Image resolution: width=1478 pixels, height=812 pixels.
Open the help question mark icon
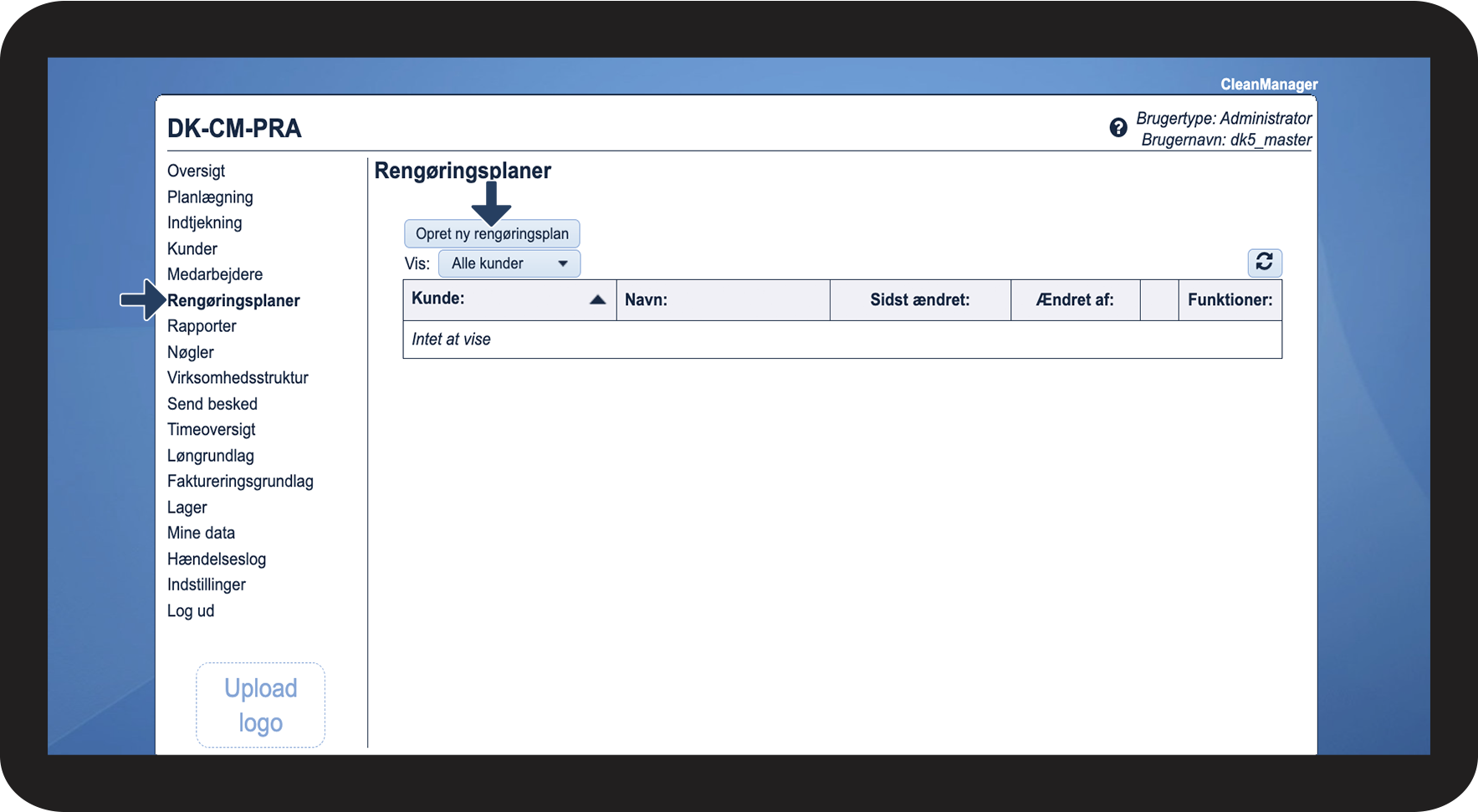pos(1118,128)
